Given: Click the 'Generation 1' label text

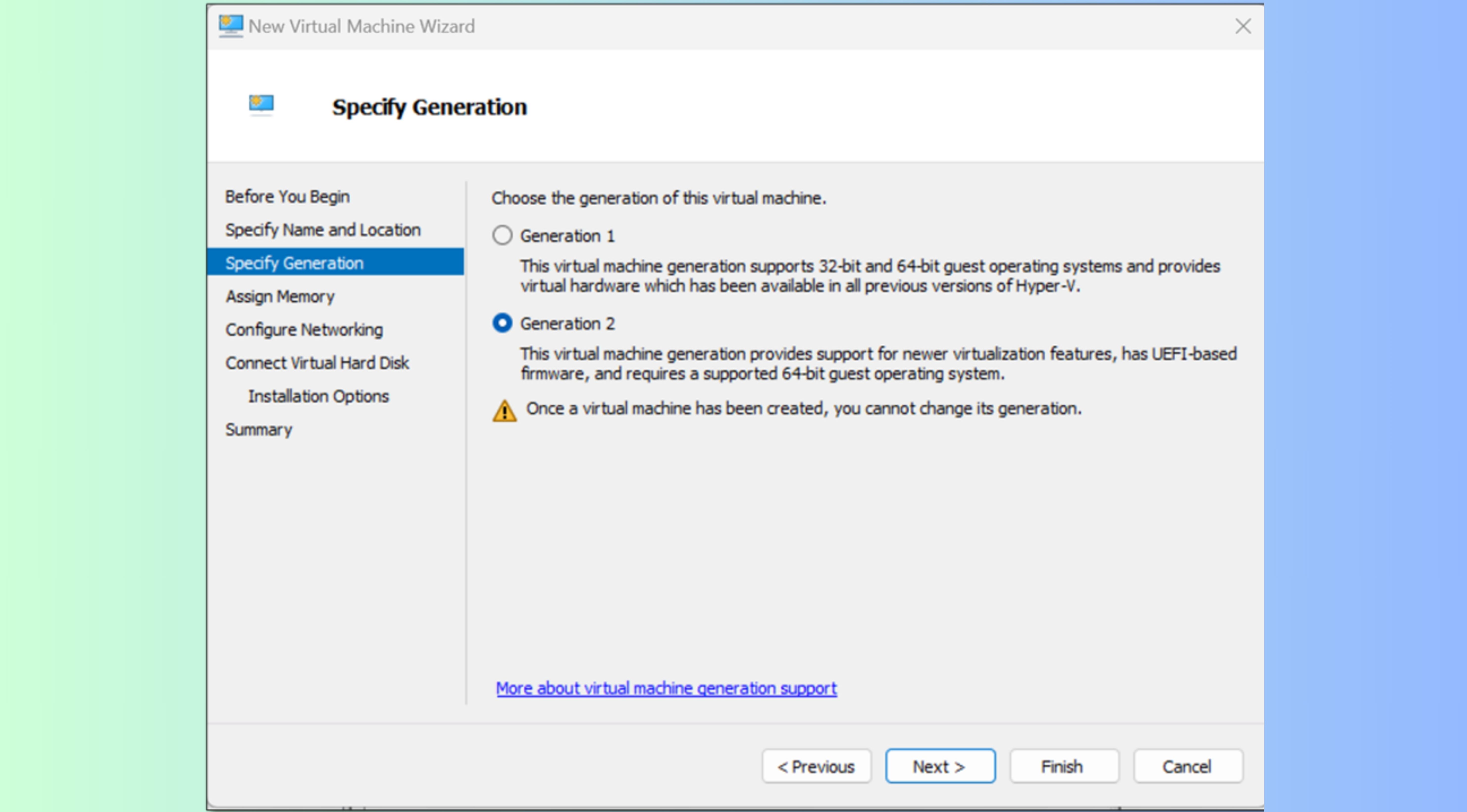Looking at the screenshot, I should (567, 236).
